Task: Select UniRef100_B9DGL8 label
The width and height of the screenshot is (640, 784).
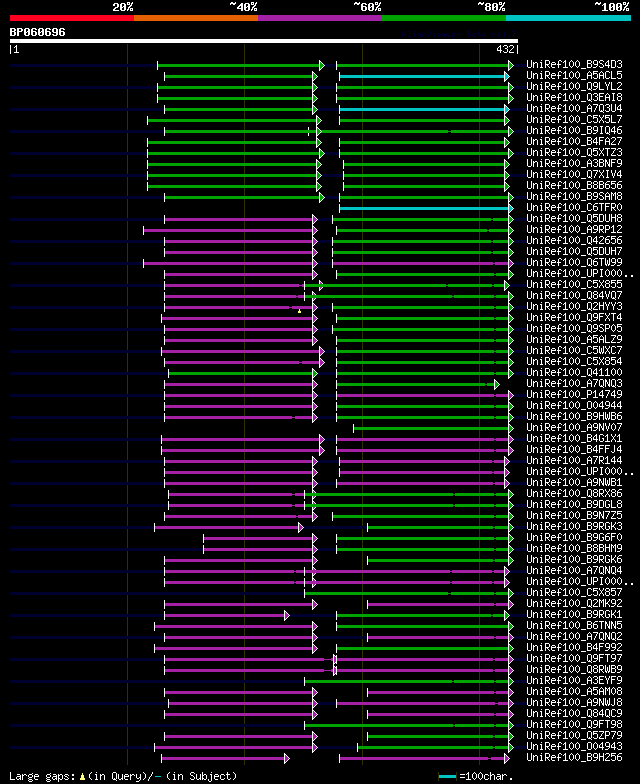Action: click(574, 504)
